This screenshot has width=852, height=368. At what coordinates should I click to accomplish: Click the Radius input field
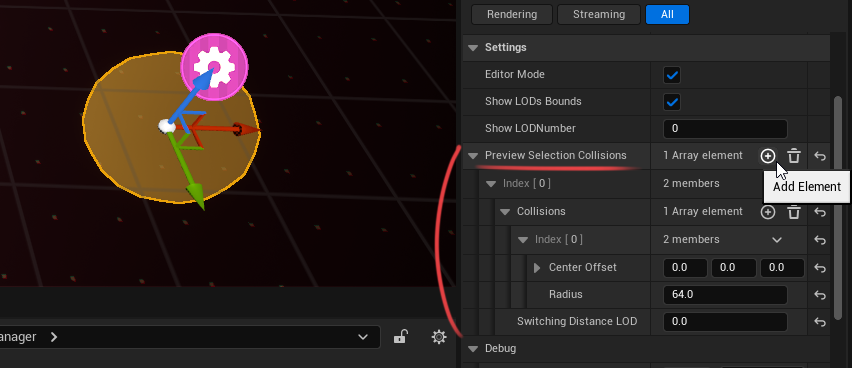point(725,295)
